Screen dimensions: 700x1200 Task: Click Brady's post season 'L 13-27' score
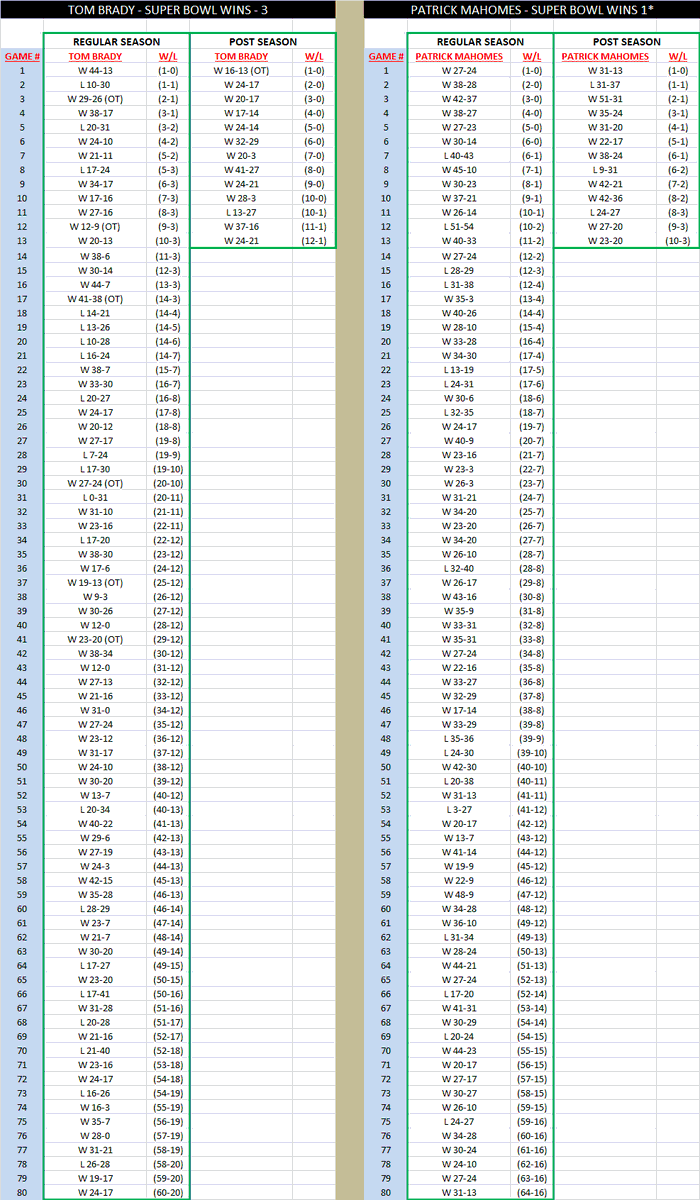click(241, 213)
